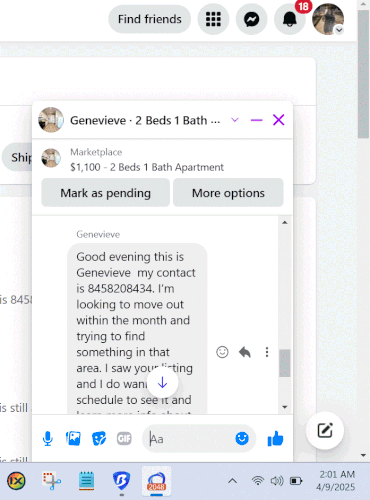Screen dimensions: 370x500
Task: Click More options button
Action: 228,193
